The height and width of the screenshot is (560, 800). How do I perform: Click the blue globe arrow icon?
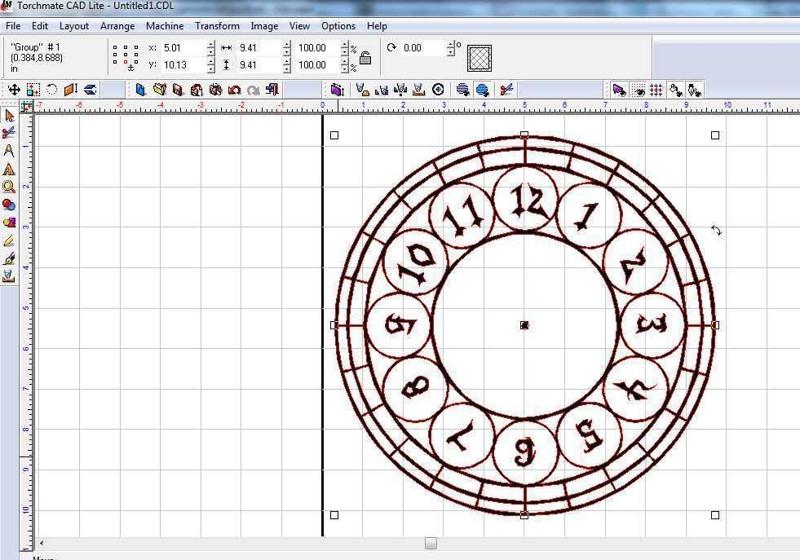[482, 90]
